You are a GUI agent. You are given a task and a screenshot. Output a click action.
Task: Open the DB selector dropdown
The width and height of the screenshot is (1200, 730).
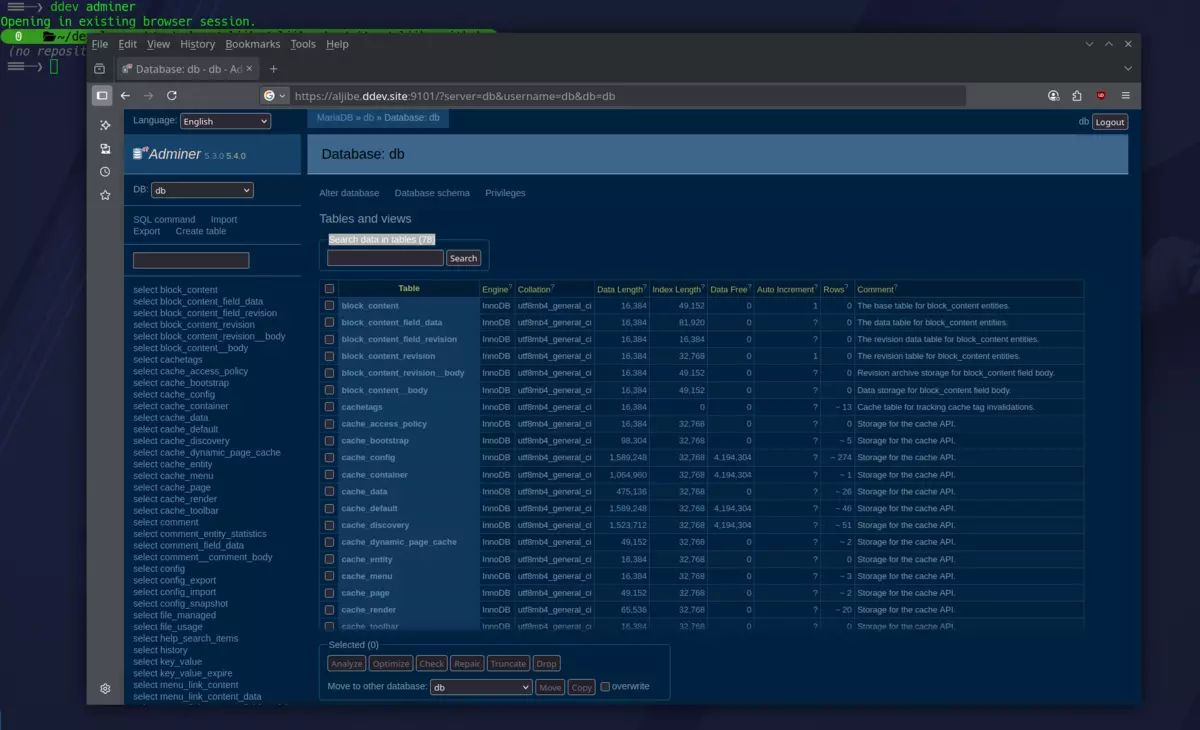(203, 190)
